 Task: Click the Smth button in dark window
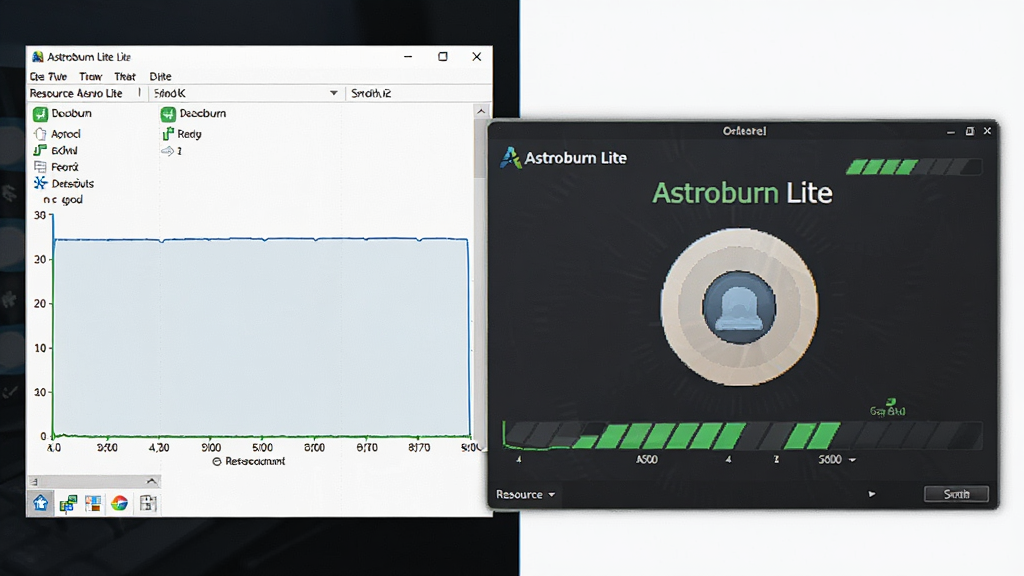[x=956, y=494]
